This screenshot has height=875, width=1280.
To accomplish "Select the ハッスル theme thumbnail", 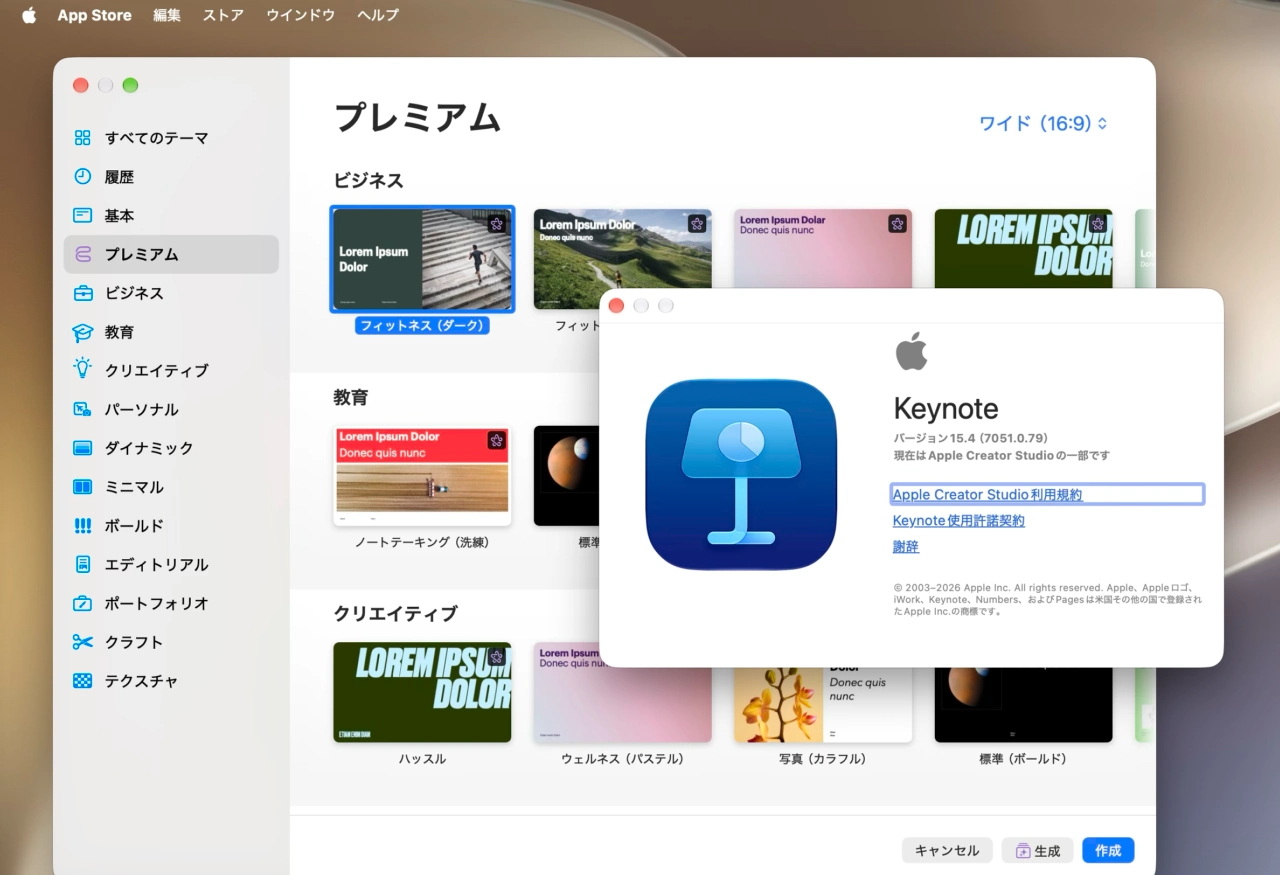I will click(x=422, y=692).
